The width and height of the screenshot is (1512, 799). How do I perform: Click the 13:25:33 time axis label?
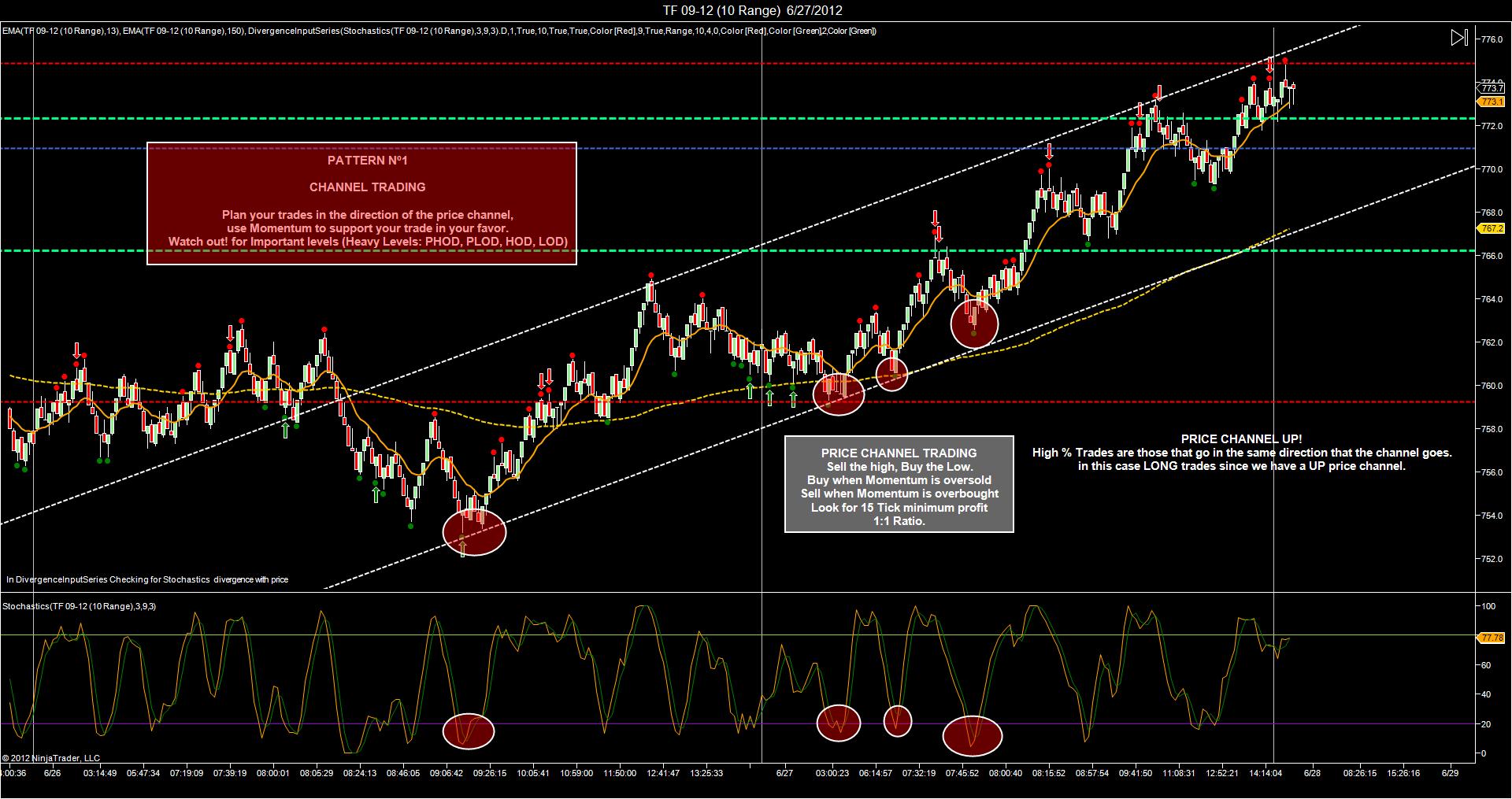(706, 773)
